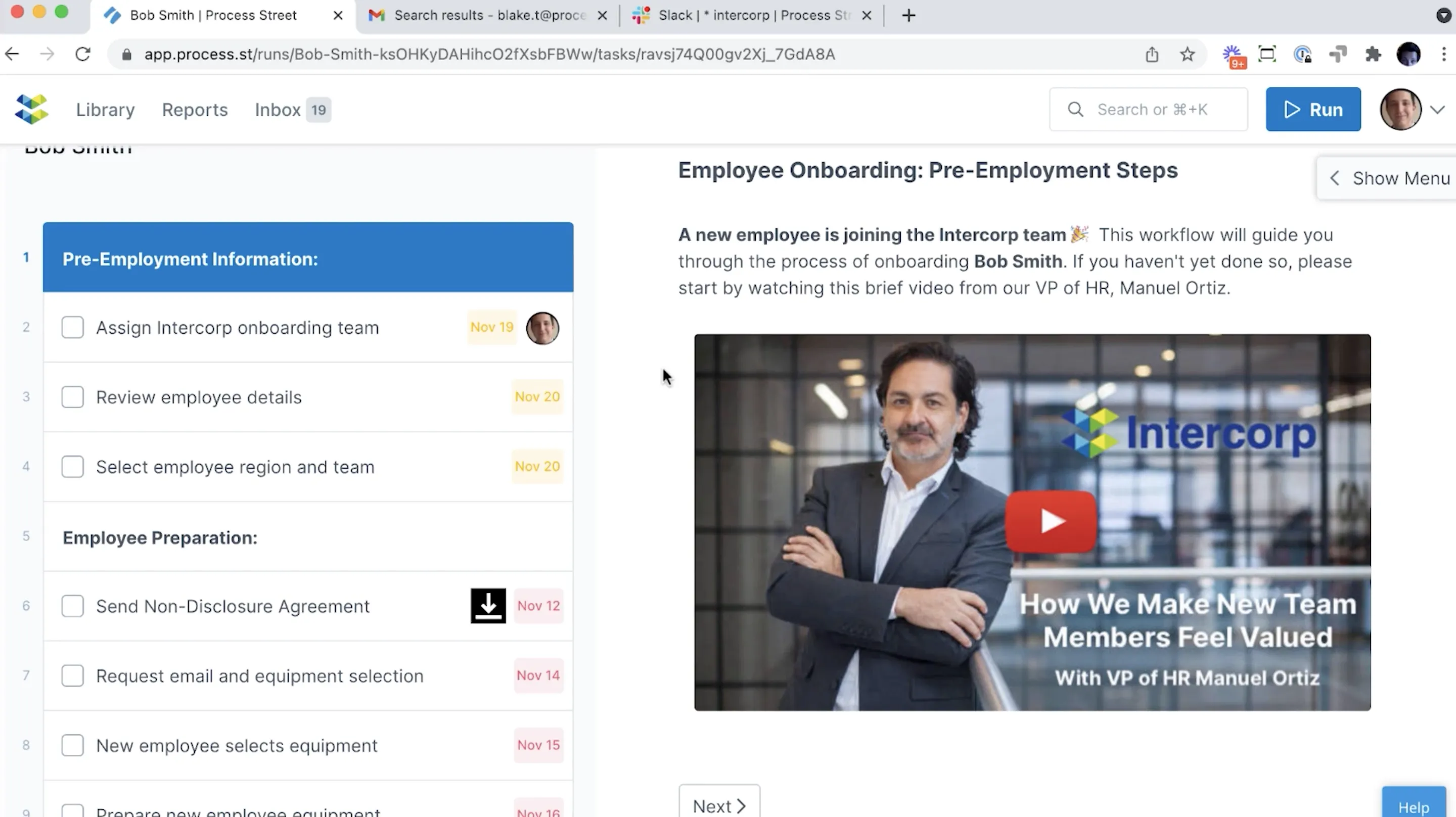Image resolution: width=1456 pixels, height=817 pixels.
Task: Close the Gmail Search results tab
Action: pos(603,15)
